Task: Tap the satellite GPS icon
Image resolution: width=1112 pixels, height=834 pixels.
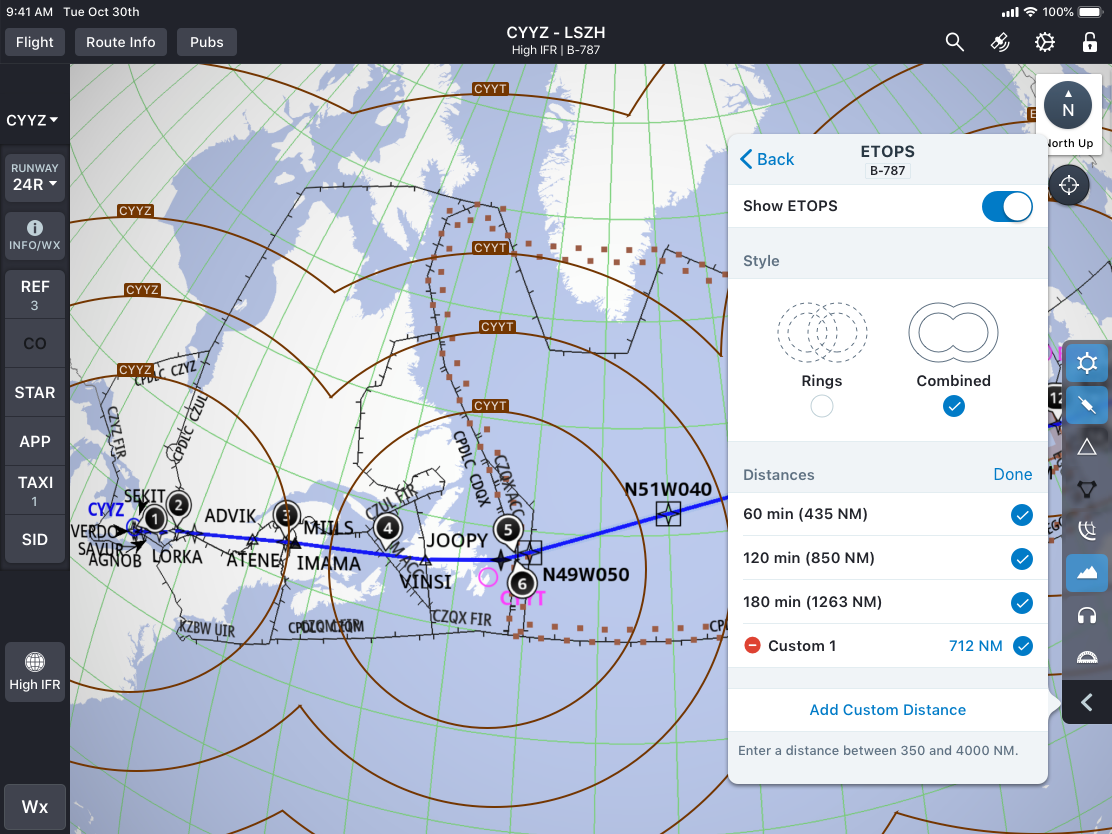Action: click(1000, 43)
